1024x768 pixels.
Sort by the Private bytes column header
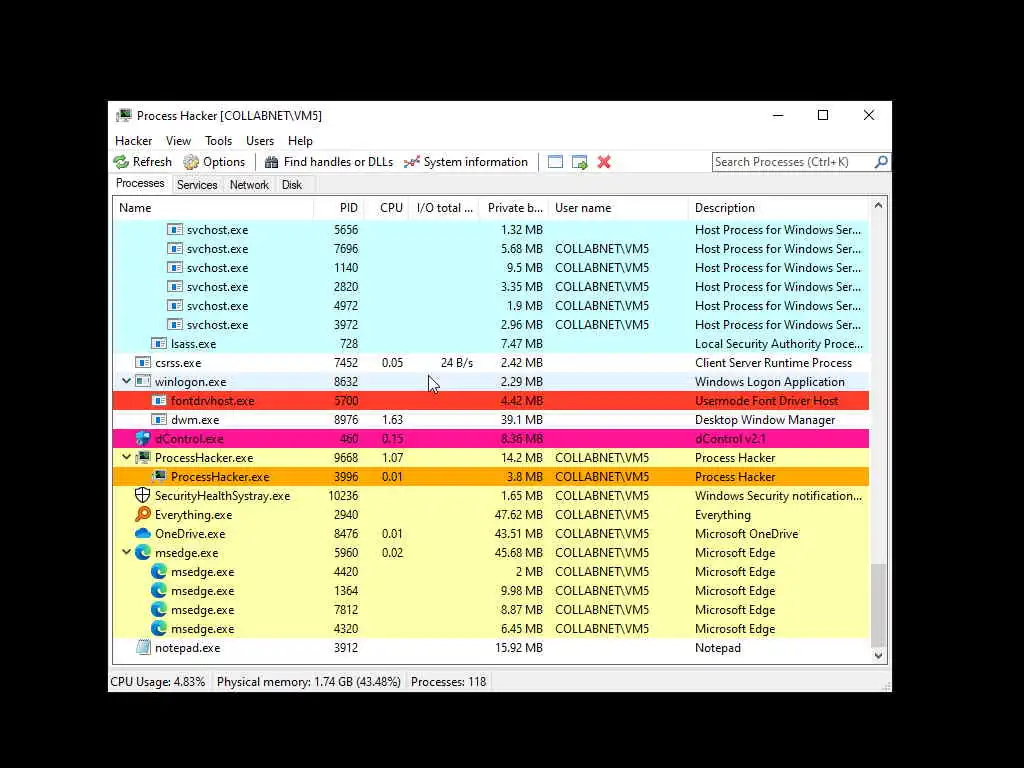click(x=514, y=208)
